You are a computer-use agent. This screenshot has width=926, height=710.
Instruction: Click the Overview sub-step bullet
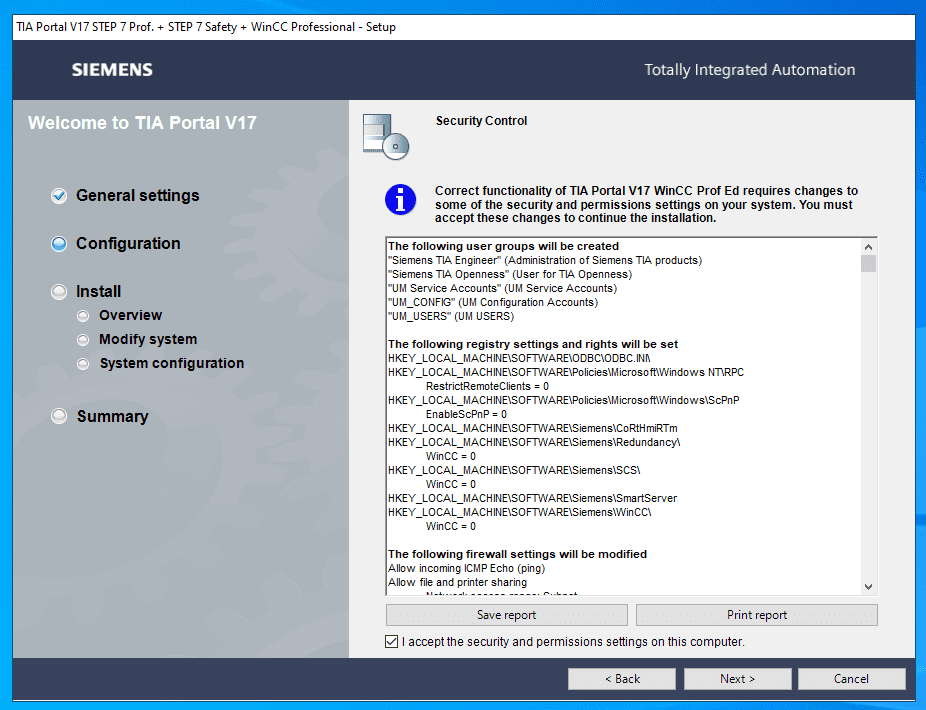click(83, 316)
